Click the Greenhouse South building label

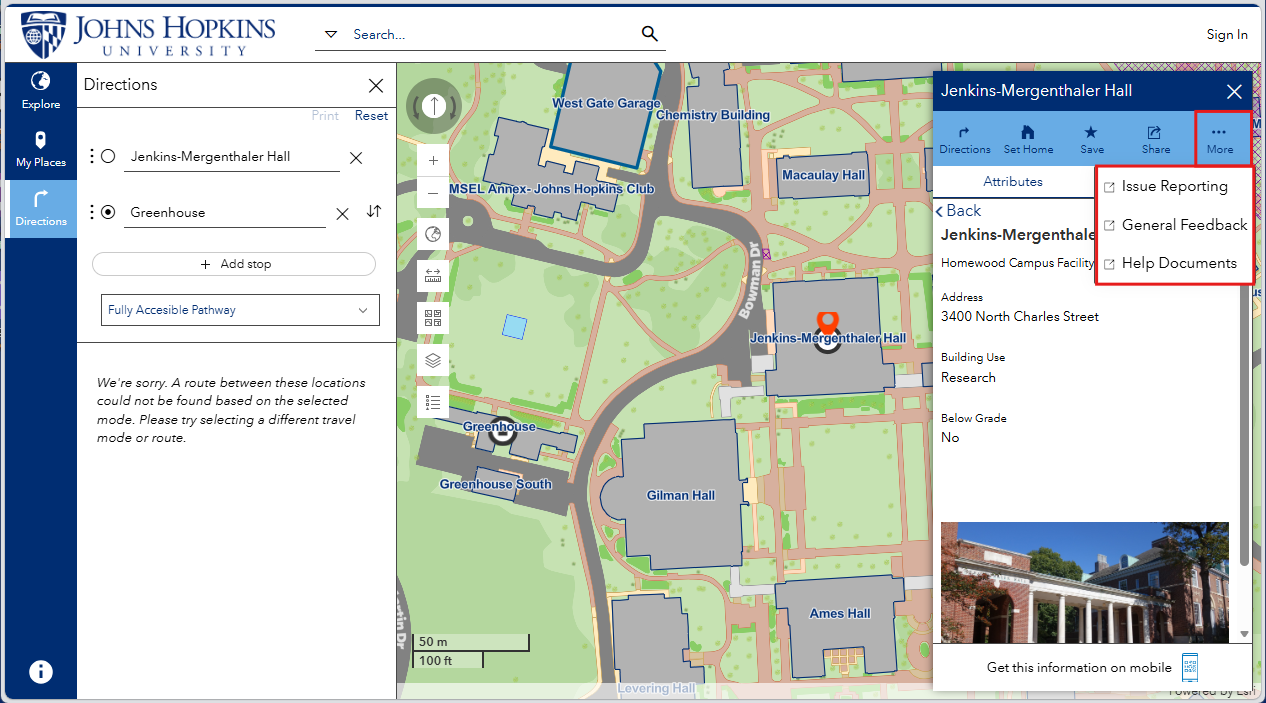[496, 484]
